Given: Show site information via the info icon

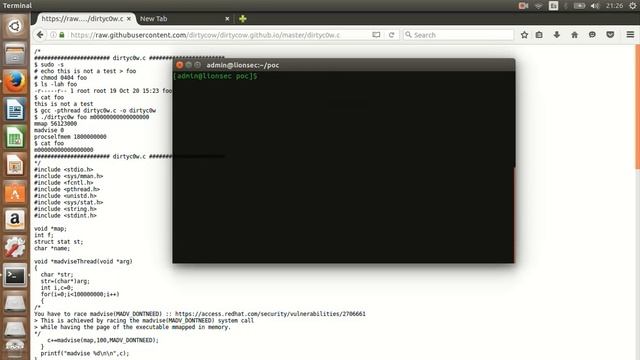Looking at the screenshot, I should click(x=53, y=35).
